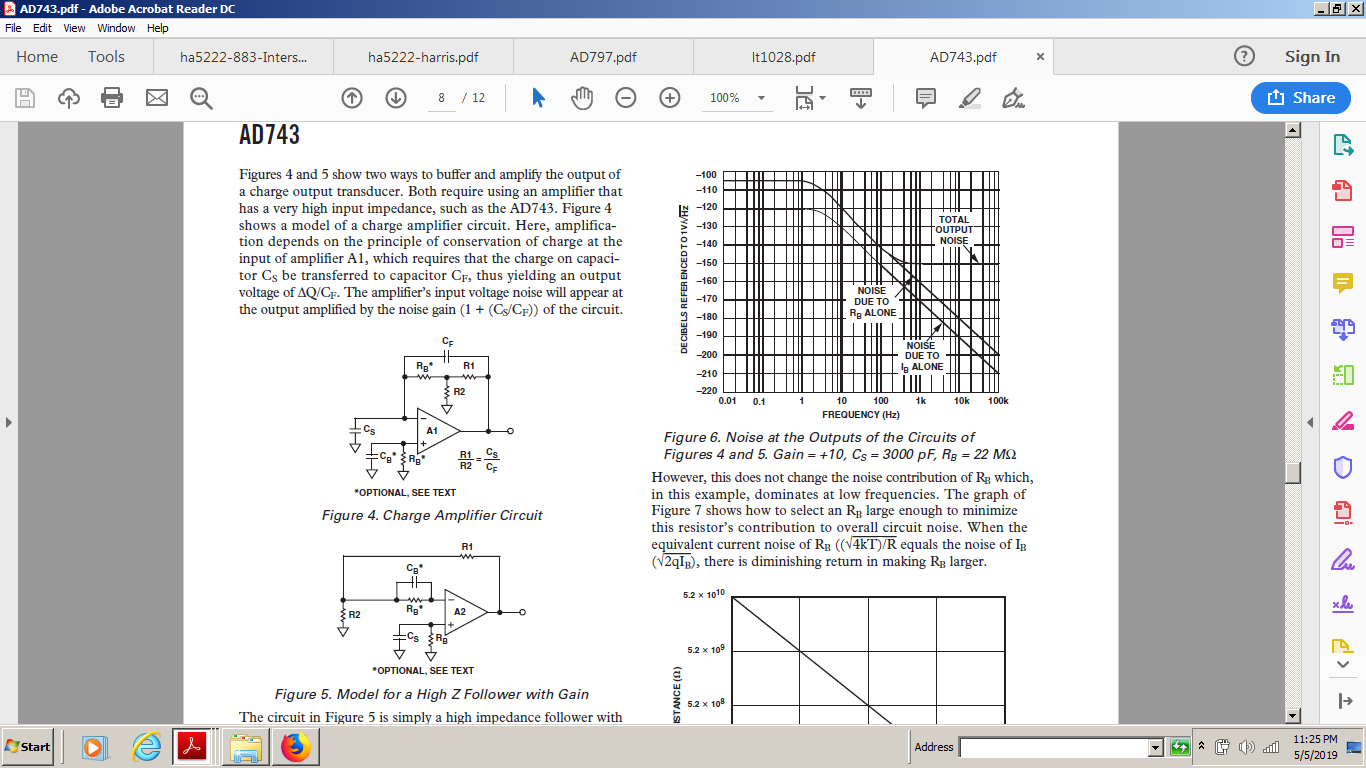Viewport: 1366px width, 768px height.
Task: Open the Help menu
Action: pos(158,28)
